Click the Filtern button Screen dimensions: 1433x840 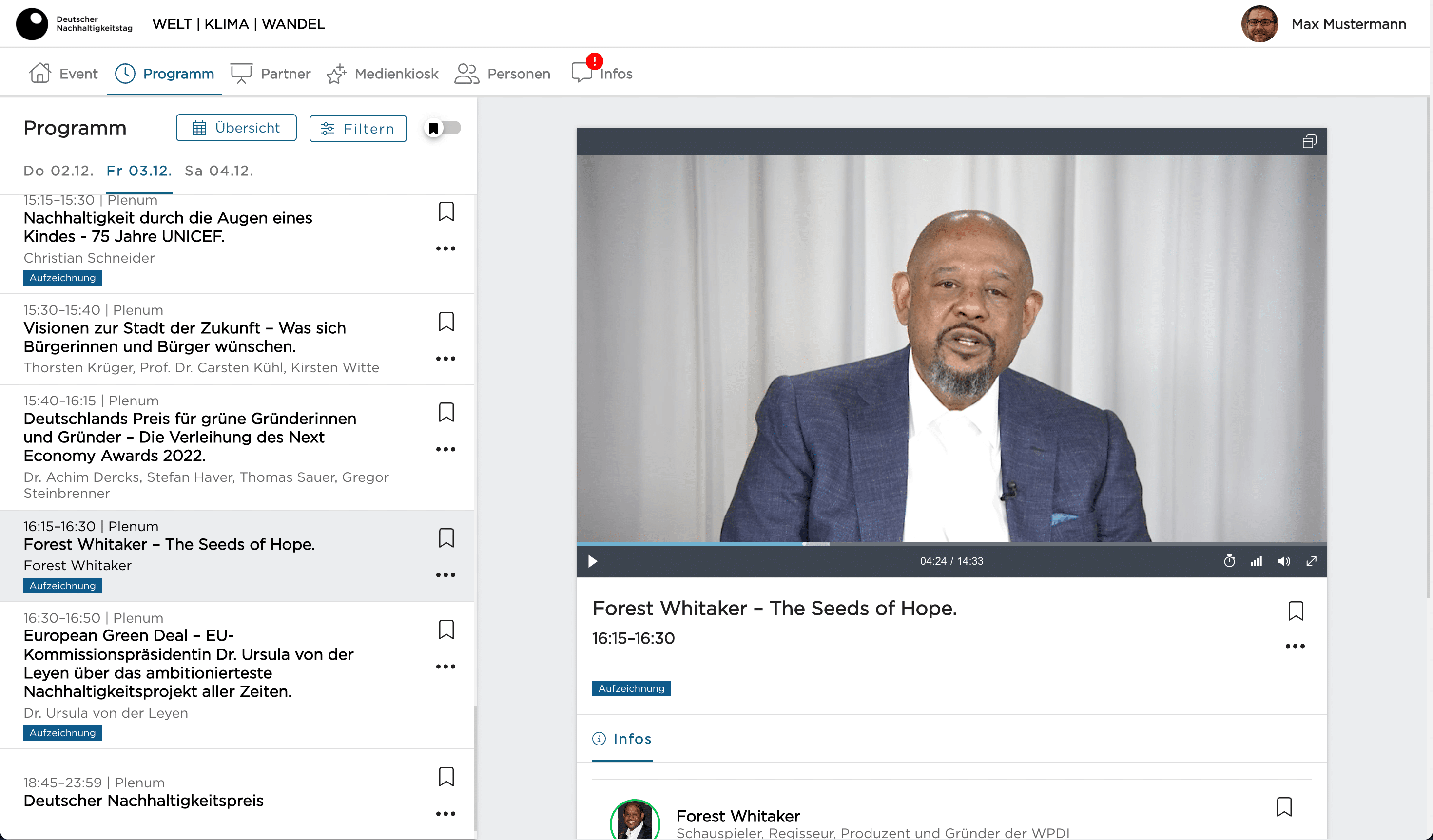(x=358, y=129)
